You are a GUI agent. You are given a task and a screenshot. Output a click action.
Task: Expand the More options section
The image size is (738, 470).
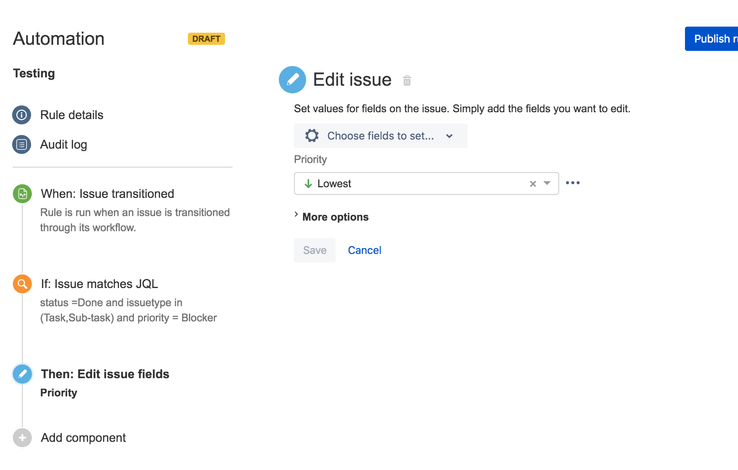coord(331,217)
